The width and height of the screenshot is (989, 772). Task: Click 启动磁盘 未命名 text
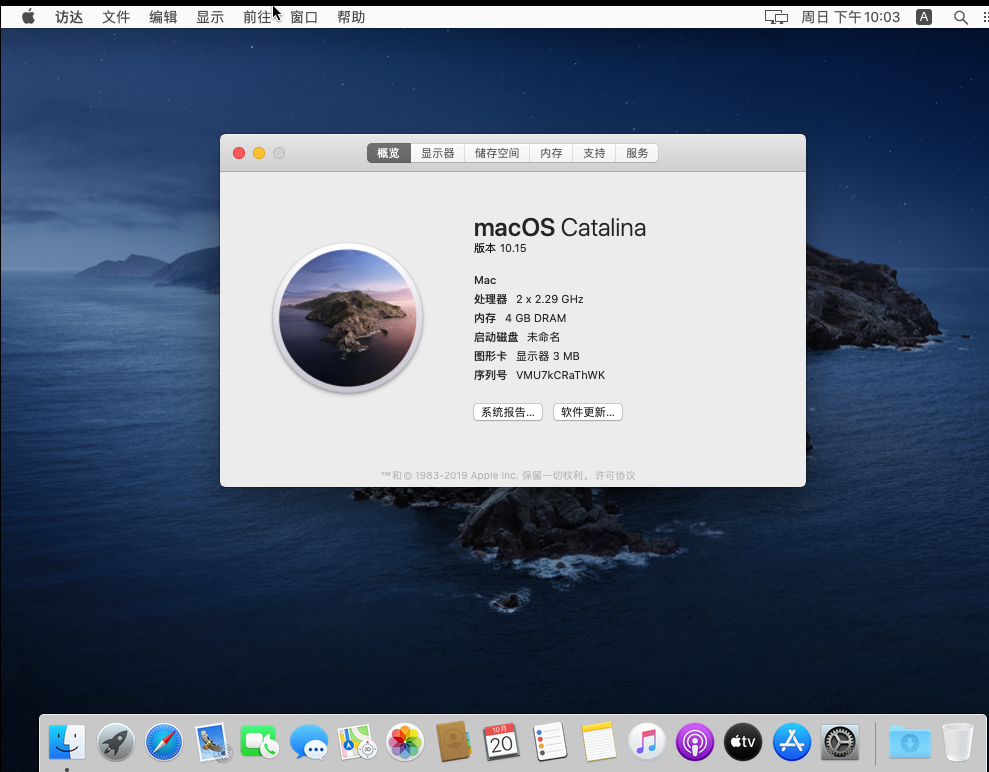coord(517,337)
